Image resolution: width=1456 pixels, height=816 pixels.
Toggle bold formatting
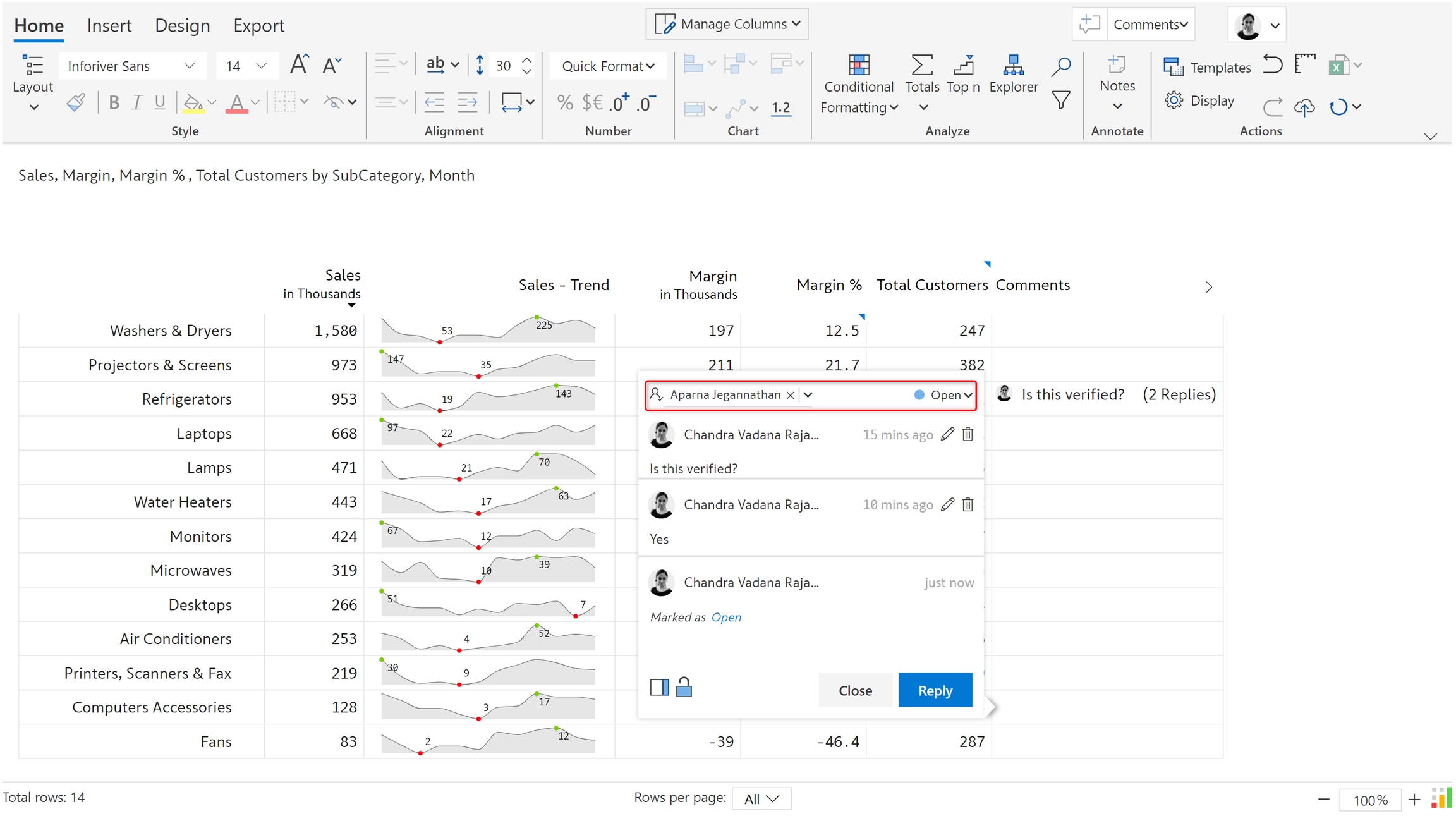(x=114, y=102)
